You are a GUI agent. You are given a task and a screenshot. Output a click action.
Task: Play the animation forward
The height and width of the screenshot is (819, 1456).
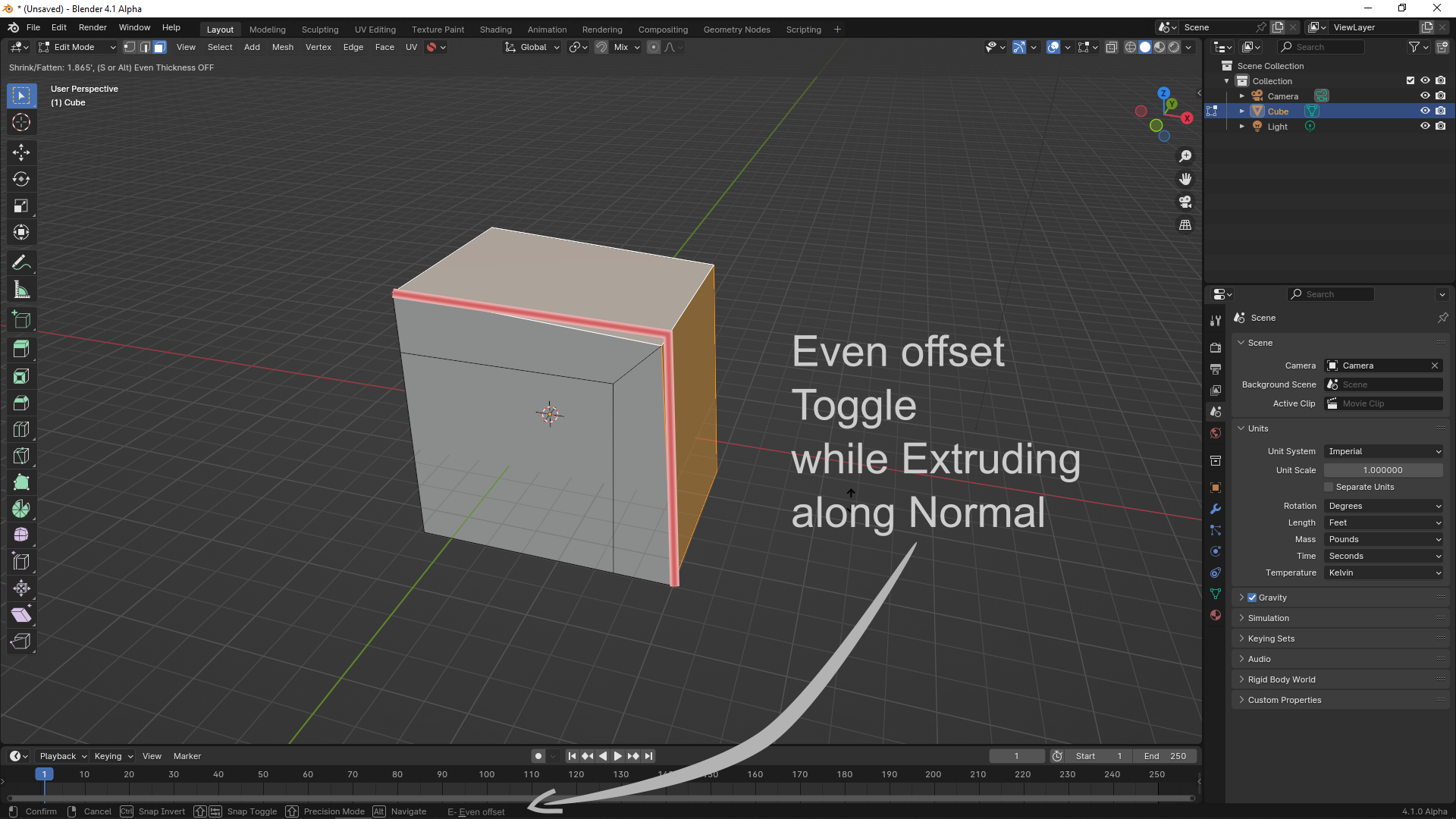point(618,756)
